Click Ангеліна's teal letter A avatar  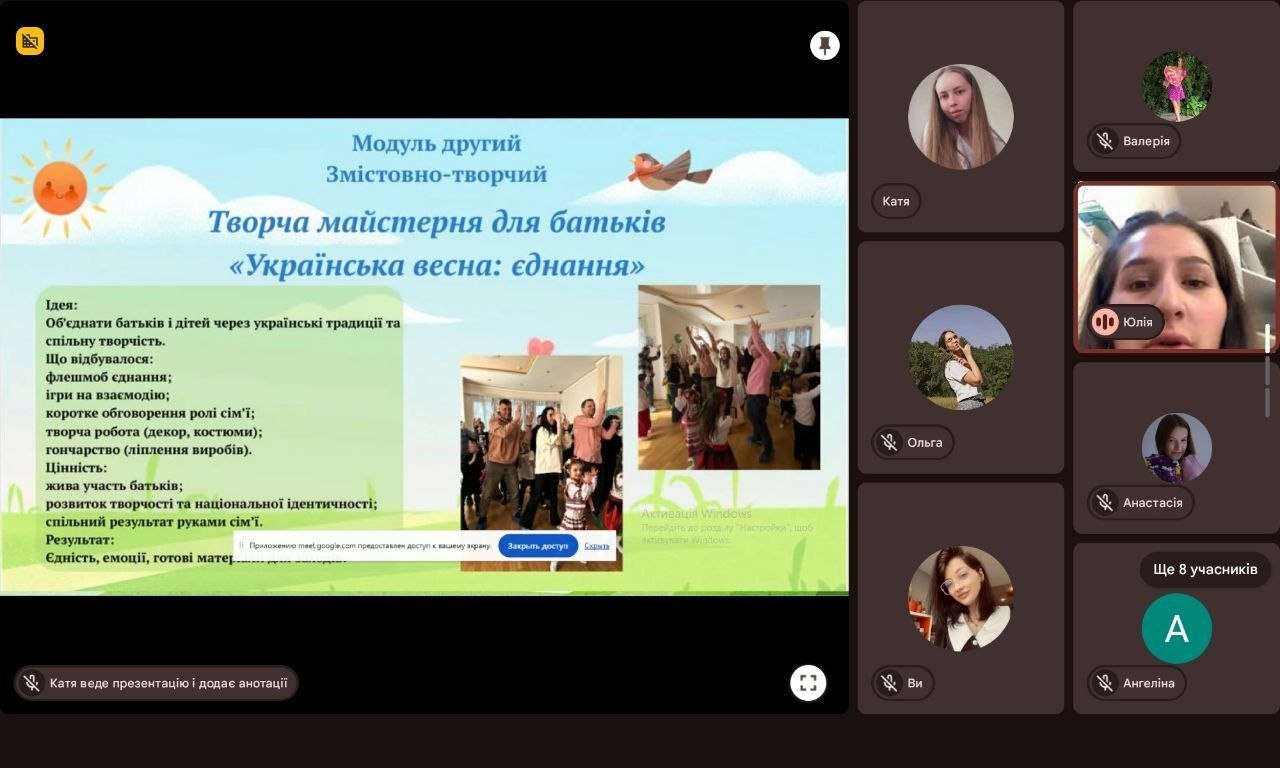[1176, 628]
